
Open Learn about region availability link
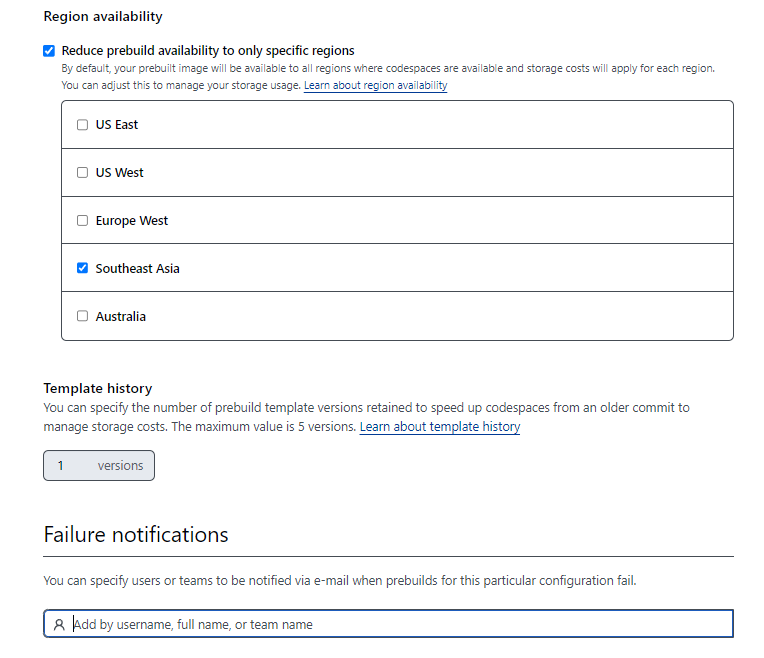point(375,86)
